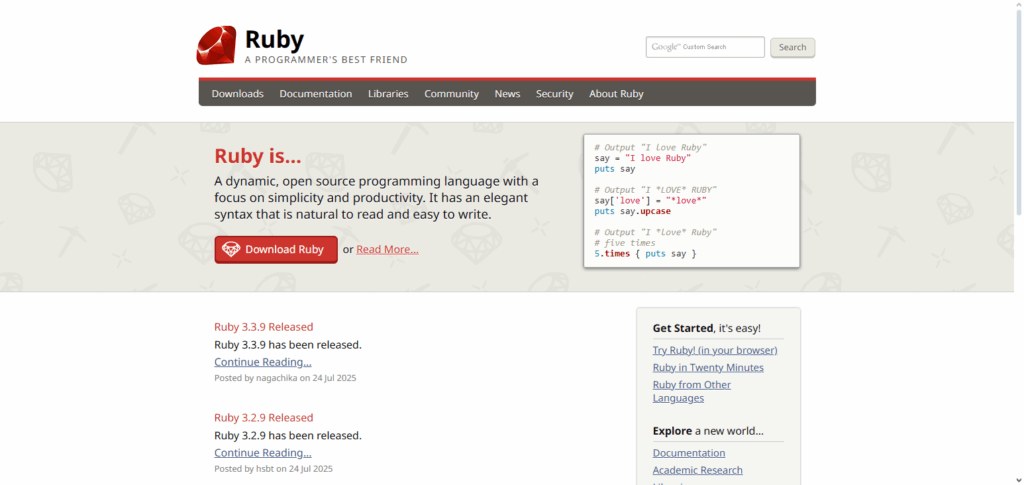Screen dimensions: 1024x485
Task: Go to the Security page
Action: pos(554,94)
